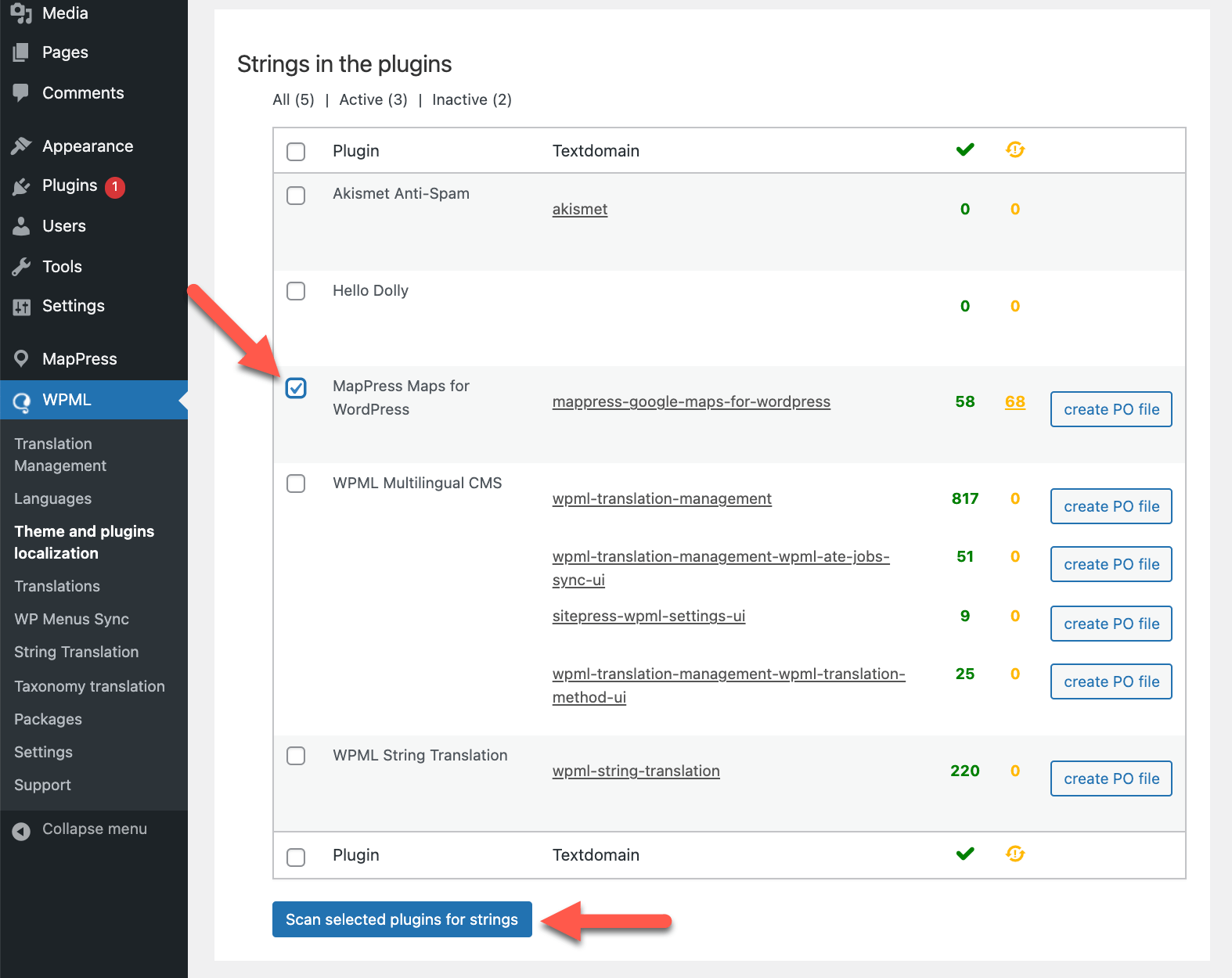Uncheck the MapPress Maps for WordPress checkbox
1232x978 pixels.
coord(296,388)
